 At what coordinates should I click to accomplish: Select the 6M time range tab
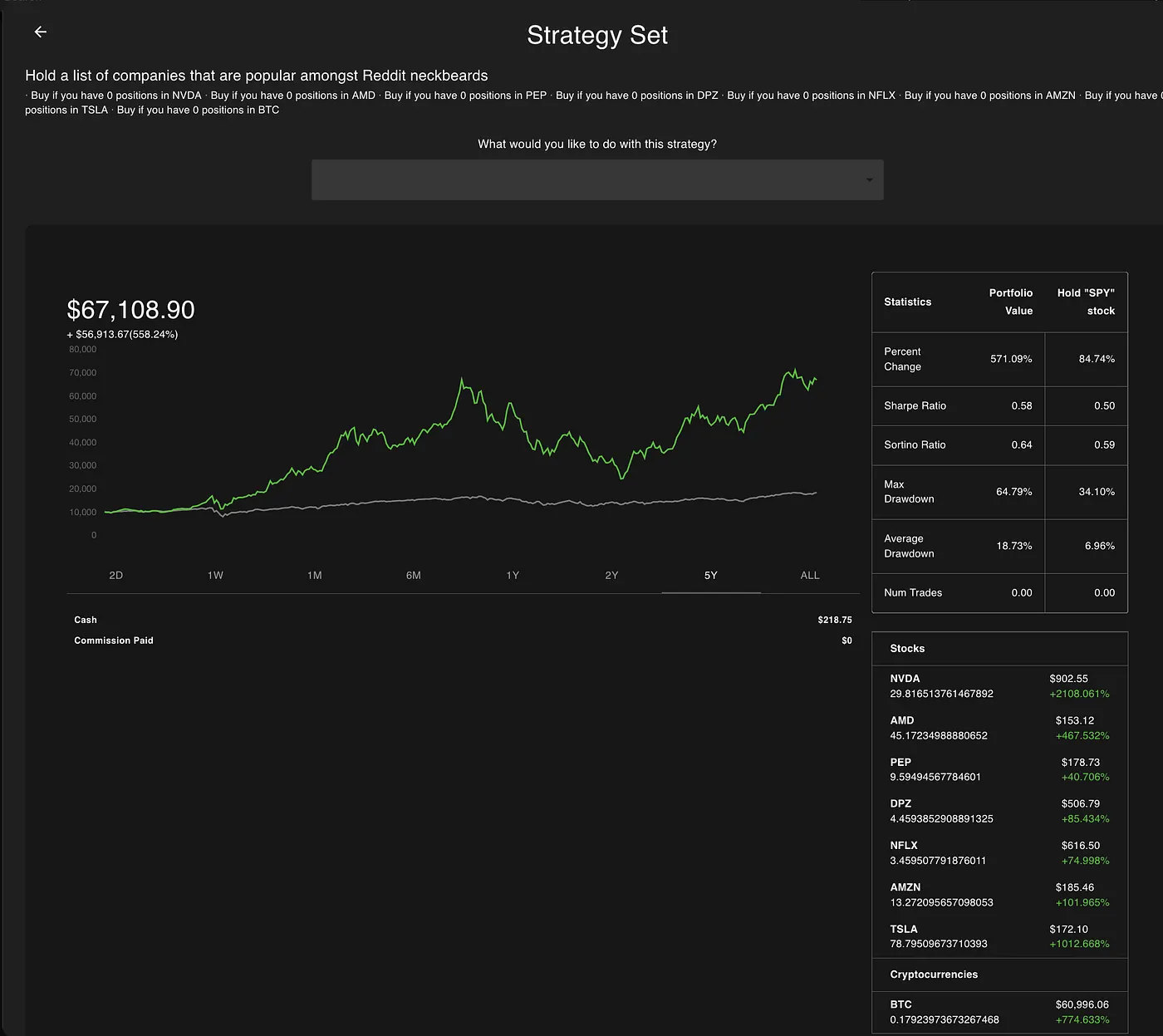(x=414, y=575)
